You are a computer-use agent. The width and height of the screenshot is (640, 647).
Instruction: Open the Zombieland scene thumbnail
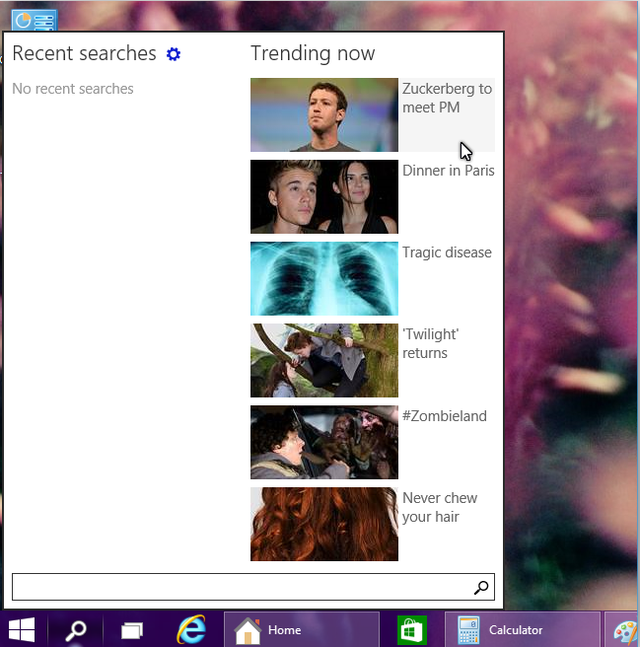pos(324,442)
